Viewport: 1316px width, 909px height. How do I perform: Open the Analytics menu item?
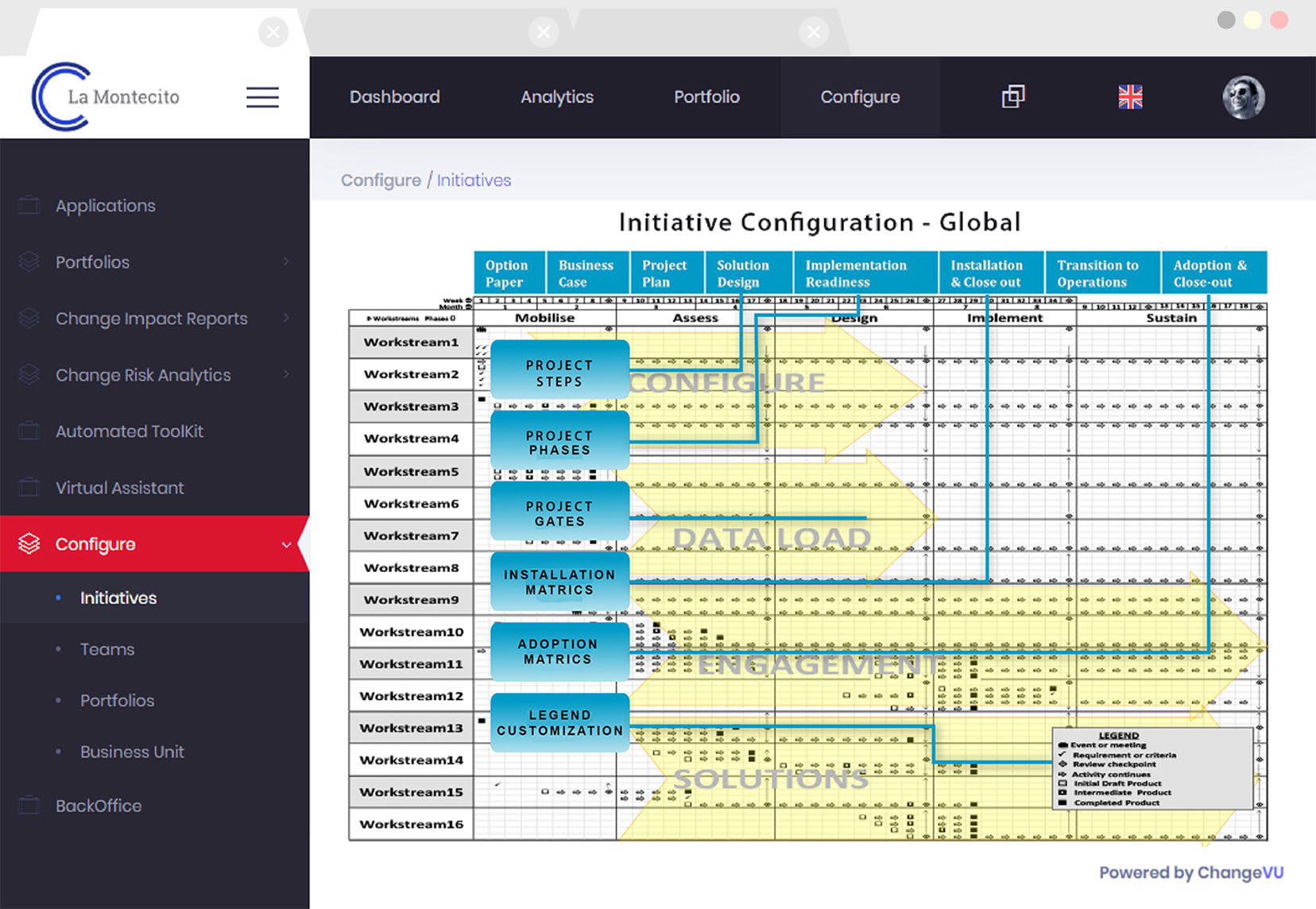[556, 96]
